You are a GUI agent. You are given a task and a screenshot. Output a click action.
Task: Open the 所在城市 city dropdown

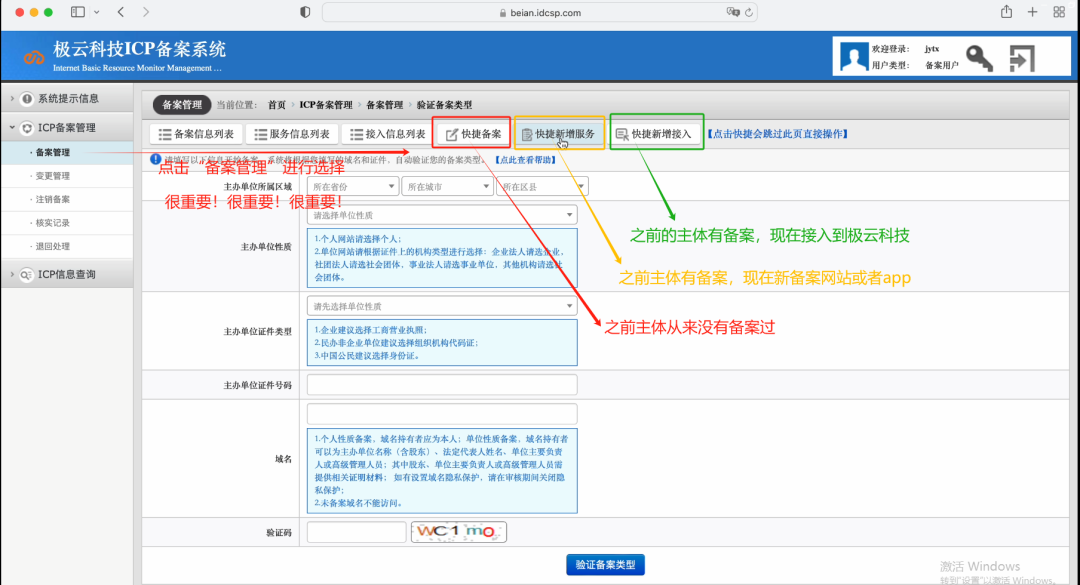click(x=446, y=186)
